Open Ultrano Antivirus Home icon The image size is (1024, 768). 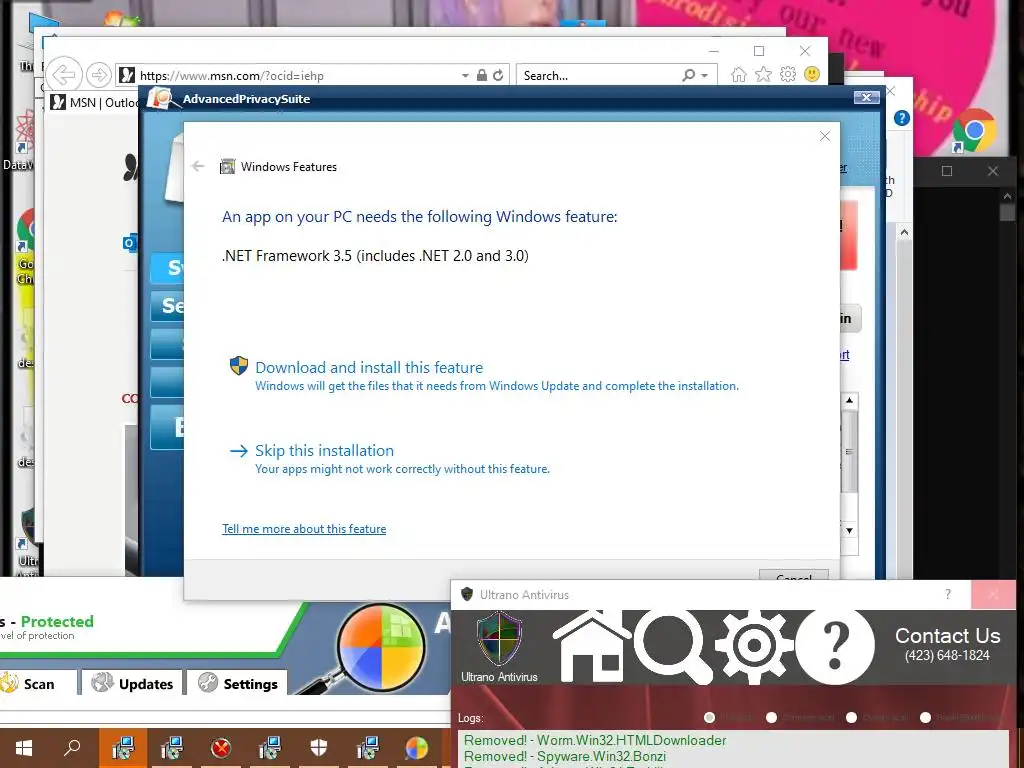(x=591, y=647)
